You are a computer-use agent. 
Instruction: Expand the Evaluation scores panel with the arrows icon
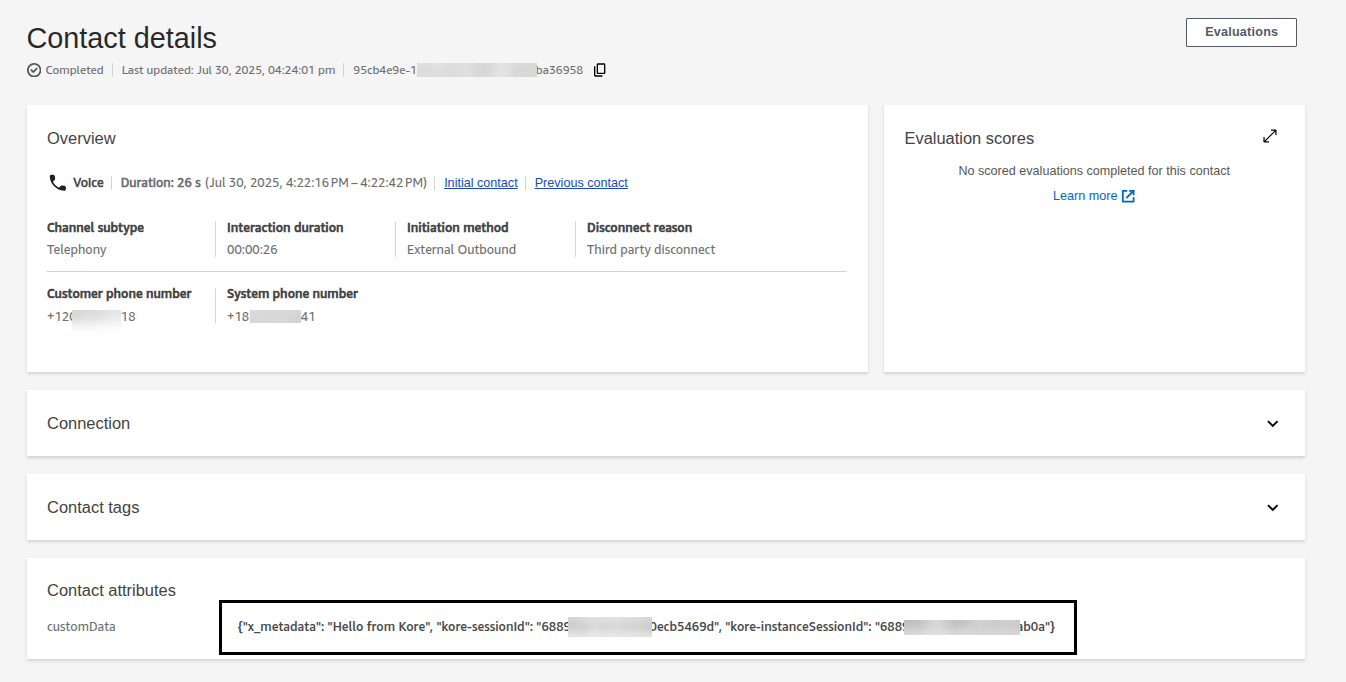[1269, 136]
